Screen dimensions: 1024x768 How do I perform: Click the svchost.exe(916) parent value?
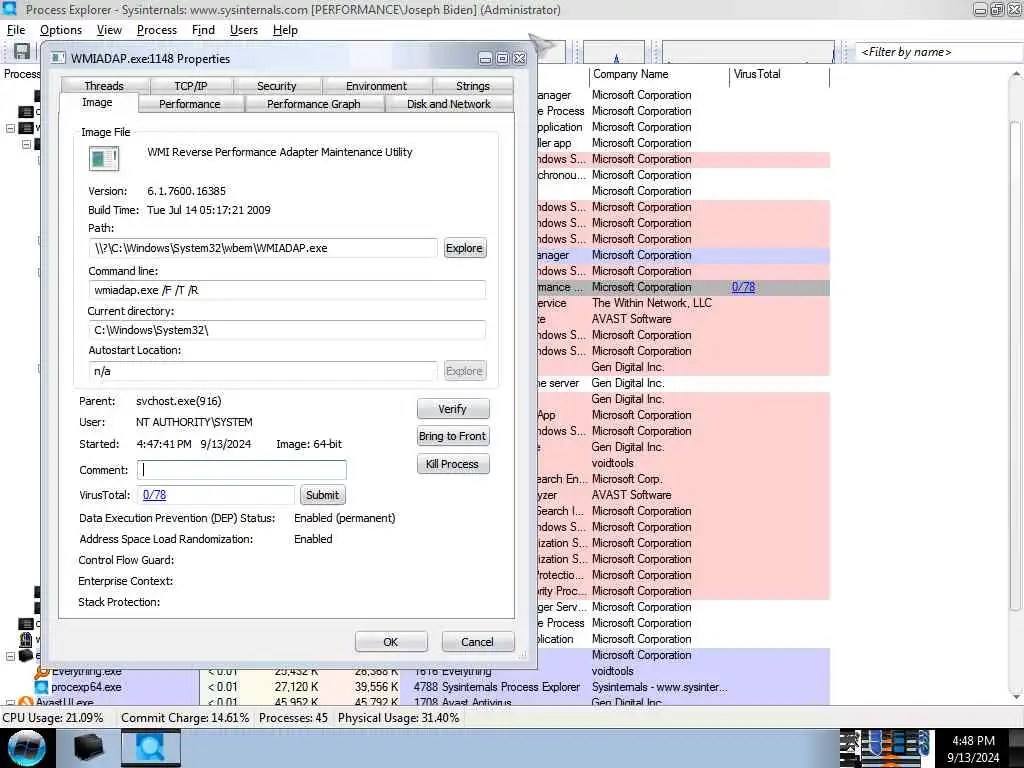point(178,401)
